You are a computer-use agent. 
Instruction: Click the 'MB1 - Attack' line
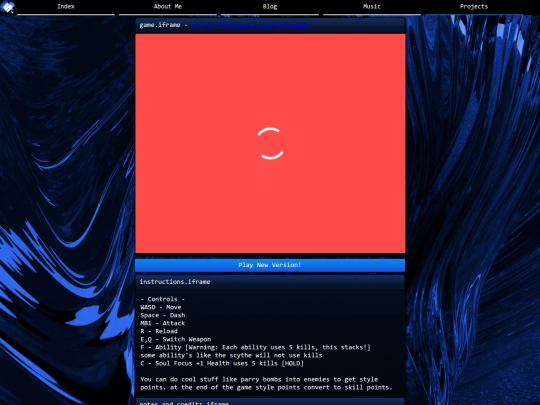coord(163,323)
